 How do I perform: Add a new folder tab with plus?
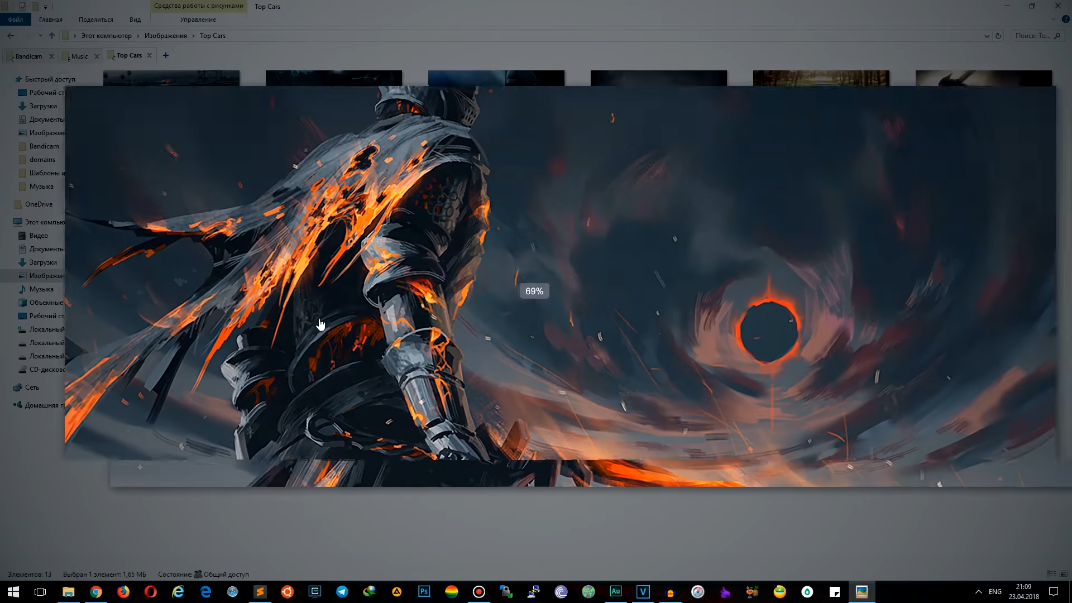pyautogui.click(x=165, y=55)
